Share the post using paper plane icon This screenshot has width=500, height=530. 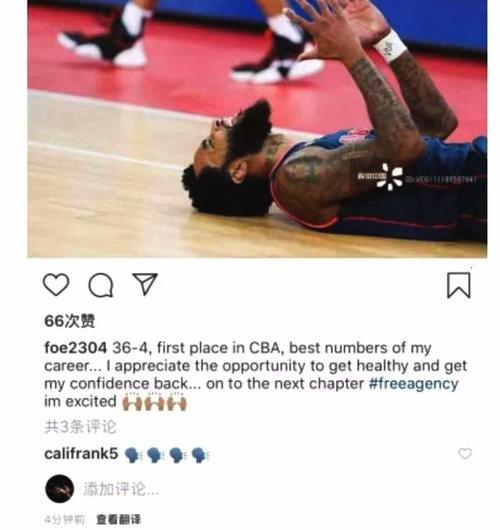[x=145, y=283]
